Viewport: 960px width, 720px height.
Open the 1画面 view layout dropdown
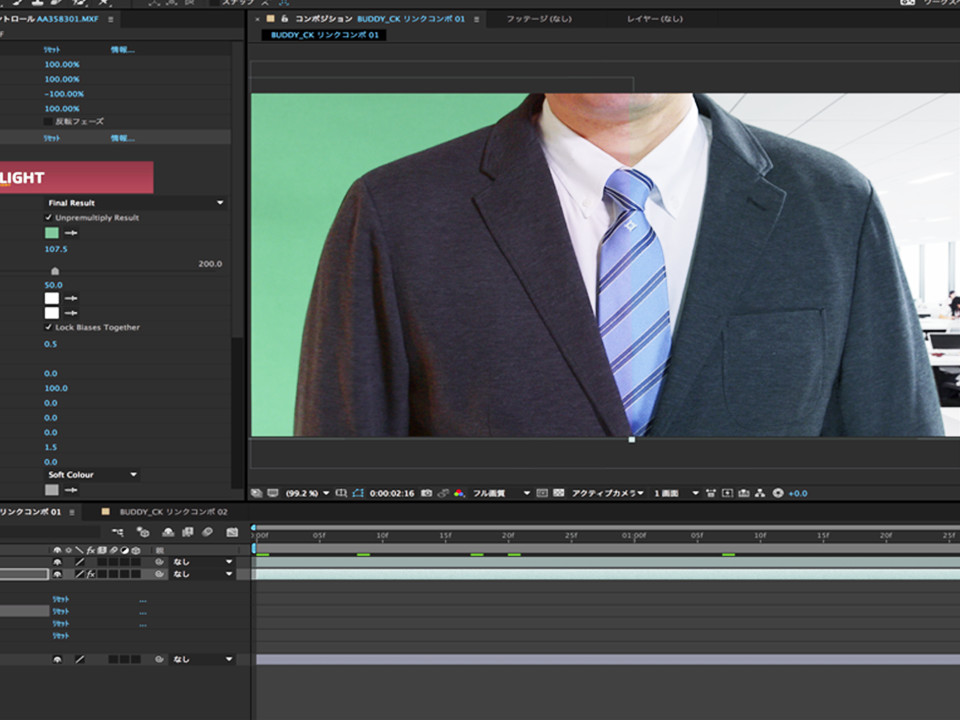click(x=676, y=493)
